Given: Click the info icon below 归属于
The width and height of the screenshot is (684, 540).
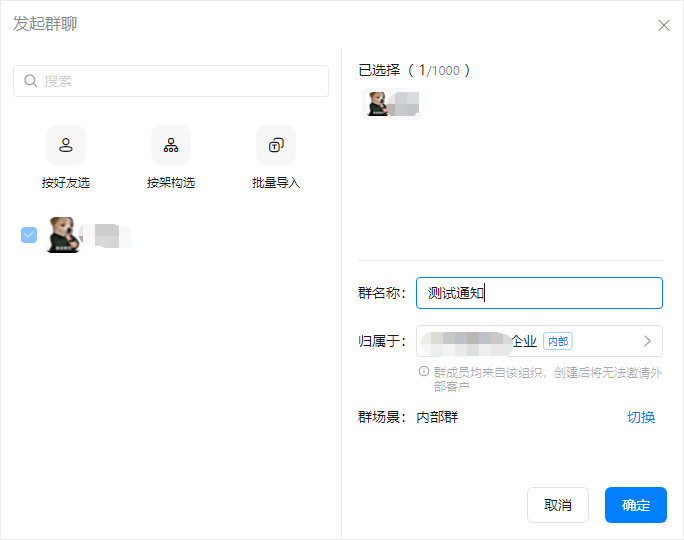Looking at the screenshot, I should click(x=424, y=371).
